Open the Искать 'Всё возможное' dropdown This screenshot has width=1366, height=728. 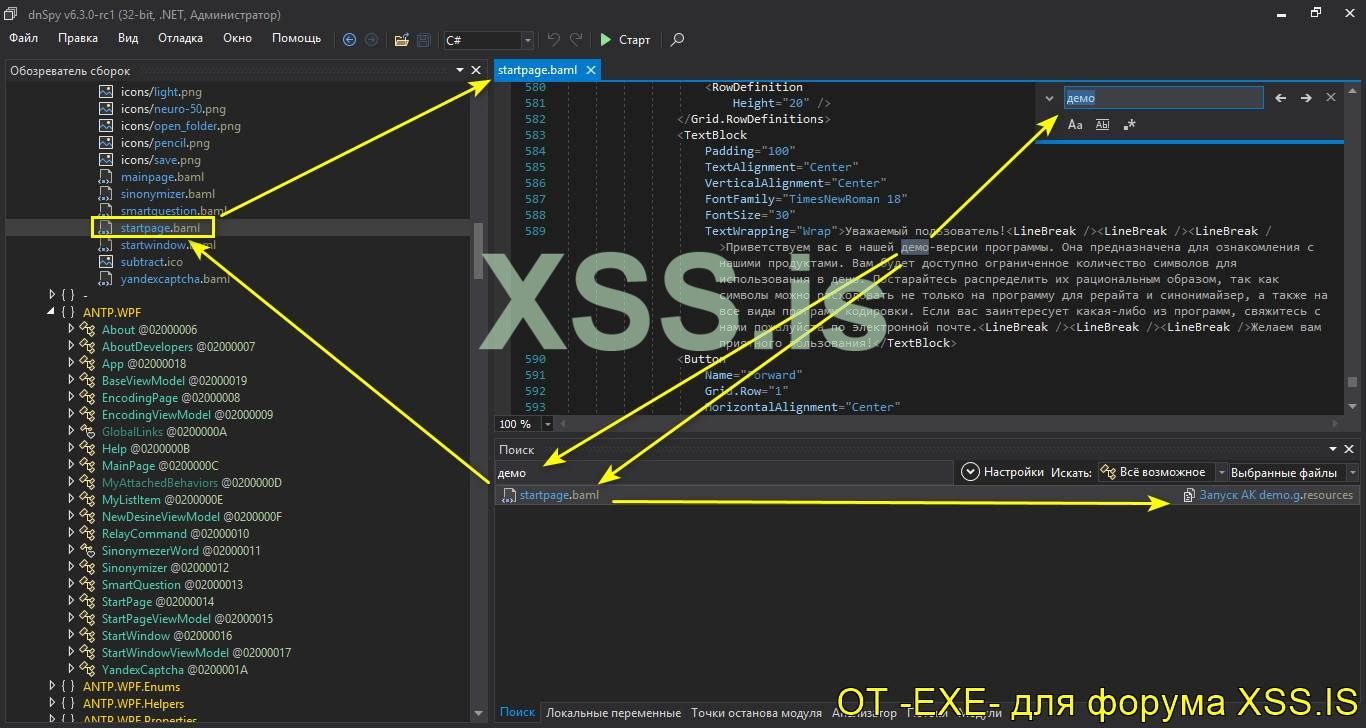(1220, 472)
